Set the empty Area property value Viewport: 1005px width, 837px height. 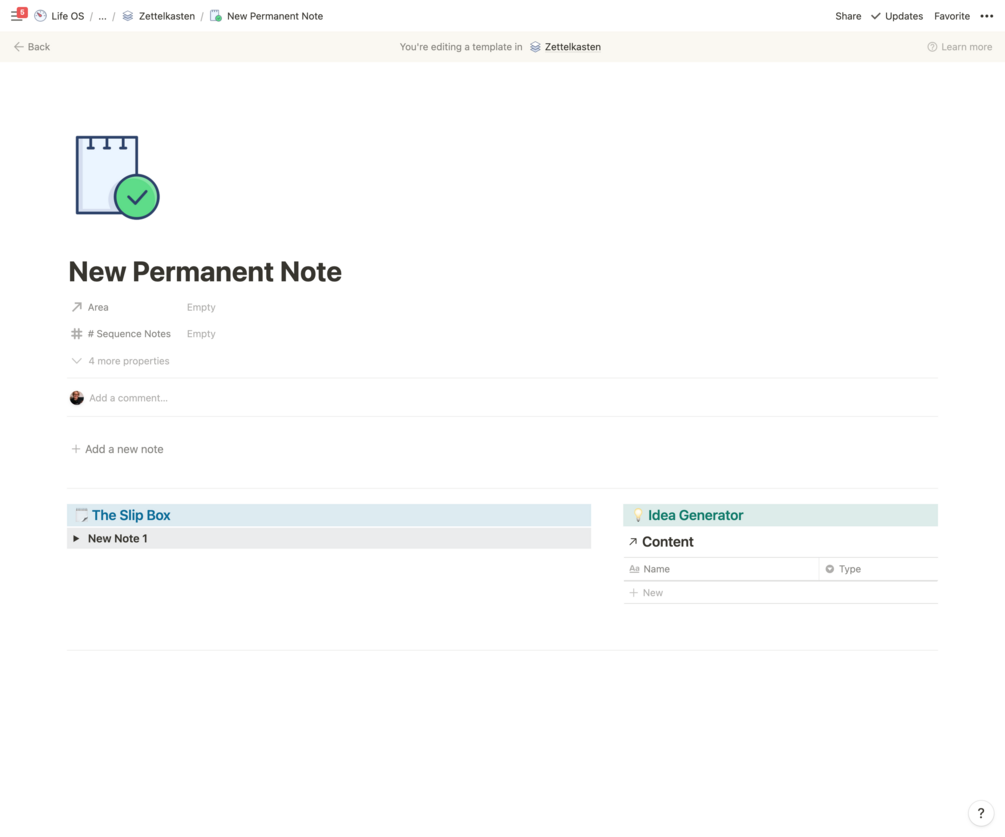click(201, 307)
